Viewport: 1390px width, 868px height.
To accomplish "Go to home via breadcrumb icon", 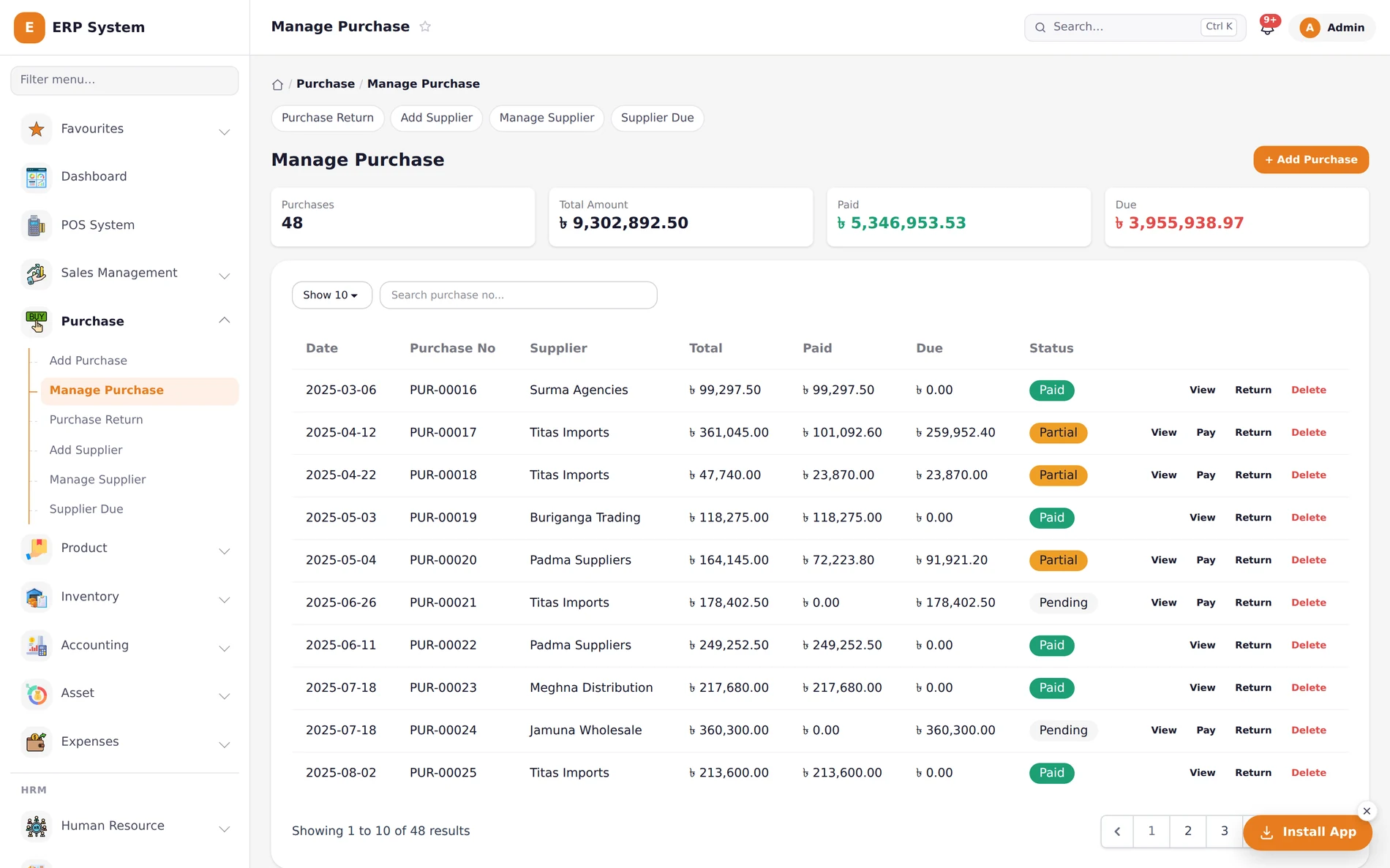I will [277, 84].
